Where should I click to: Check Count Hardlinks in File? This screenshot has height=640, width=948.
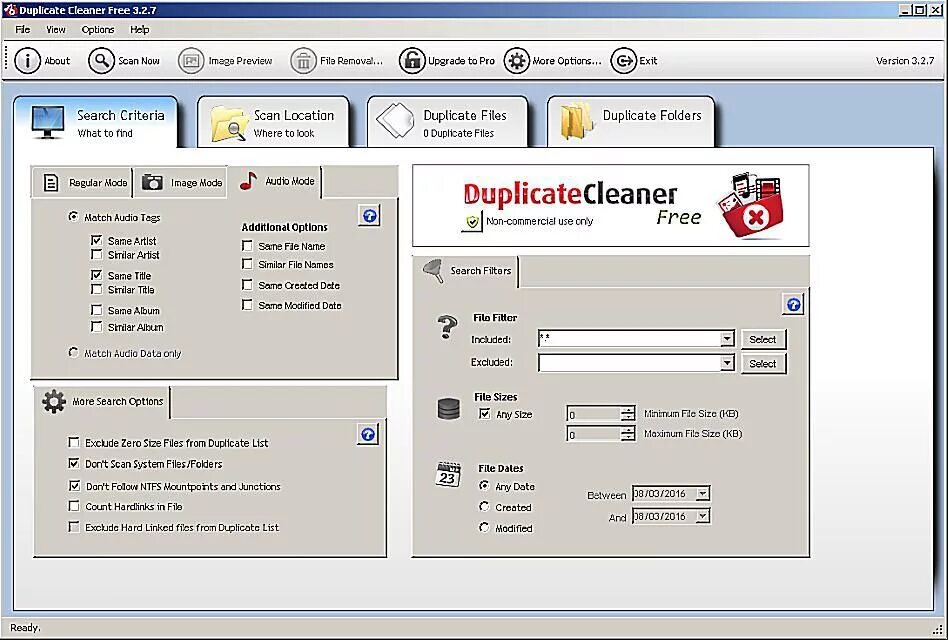click(x=74, y=506)
